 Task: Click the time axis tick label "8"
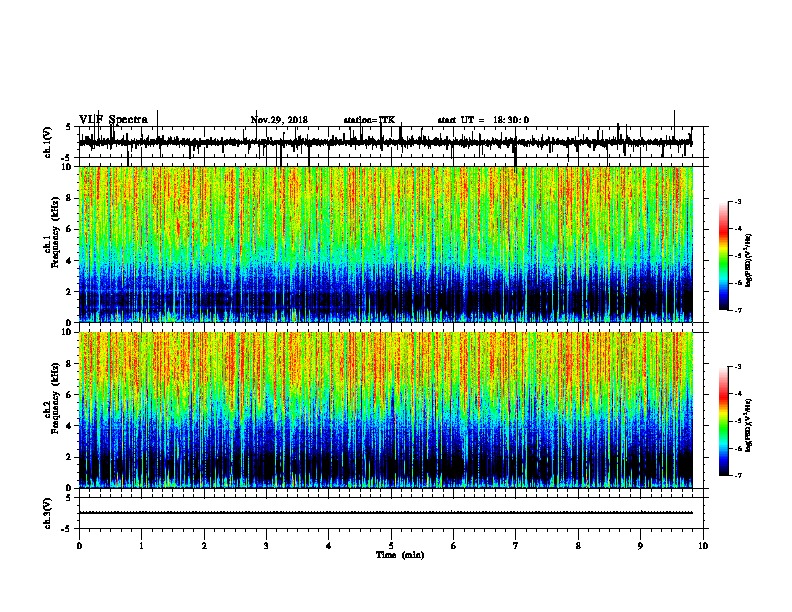(x=578, y=545)
